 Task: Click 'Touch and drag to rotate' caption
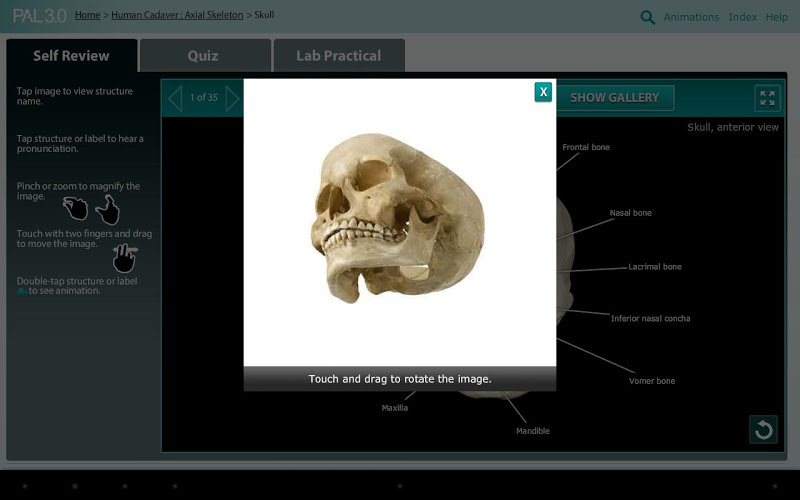(400, 379)
